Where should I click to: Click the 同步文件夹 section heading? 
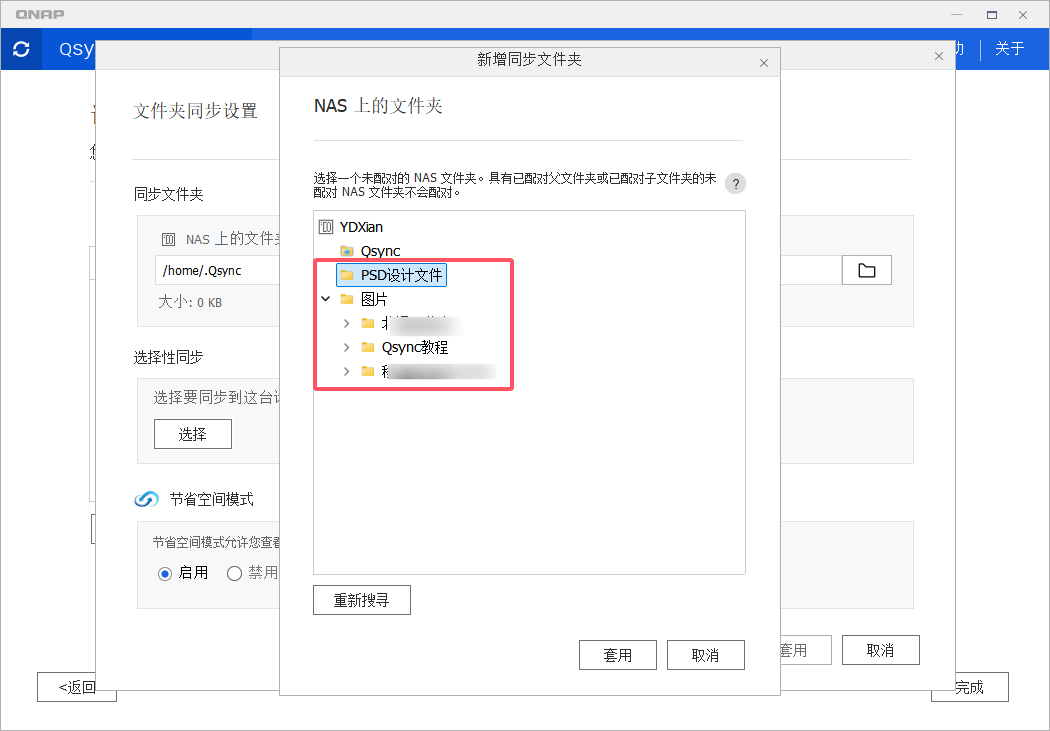point(169,195)
